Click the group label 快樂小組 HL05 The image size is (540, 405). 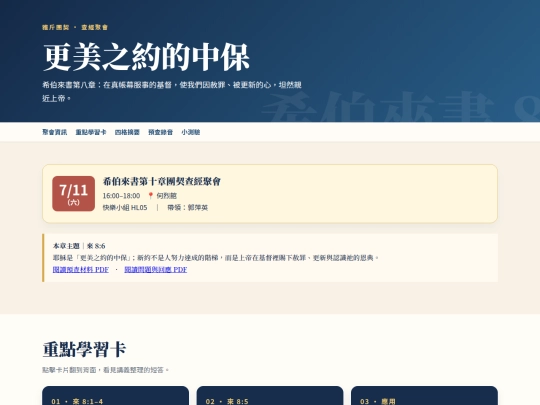coord(125,208)
